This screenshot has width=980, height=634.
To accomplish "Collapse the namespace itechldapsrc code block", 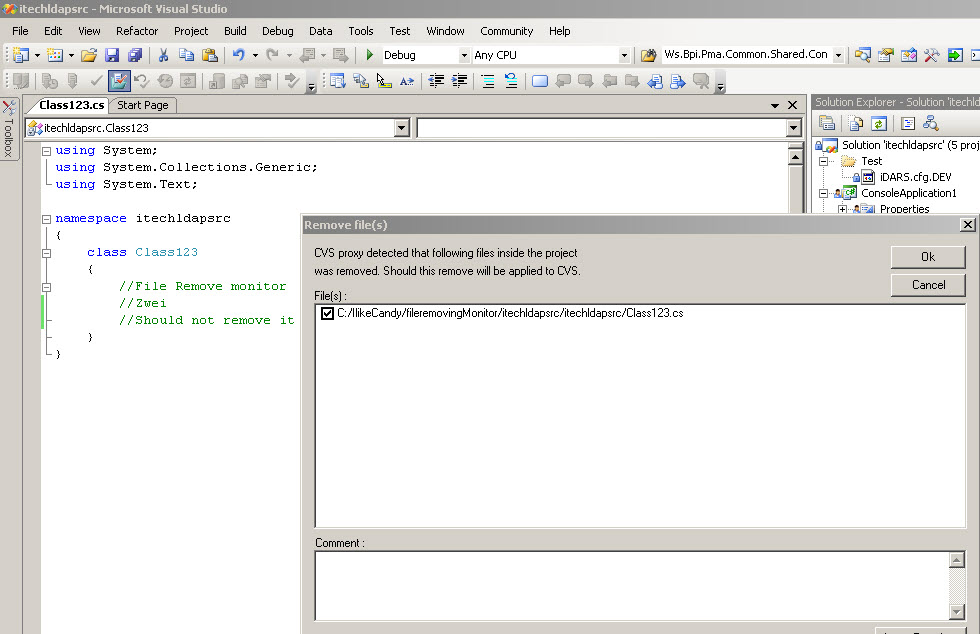I will pyautogui.click(x=46, y=219).
